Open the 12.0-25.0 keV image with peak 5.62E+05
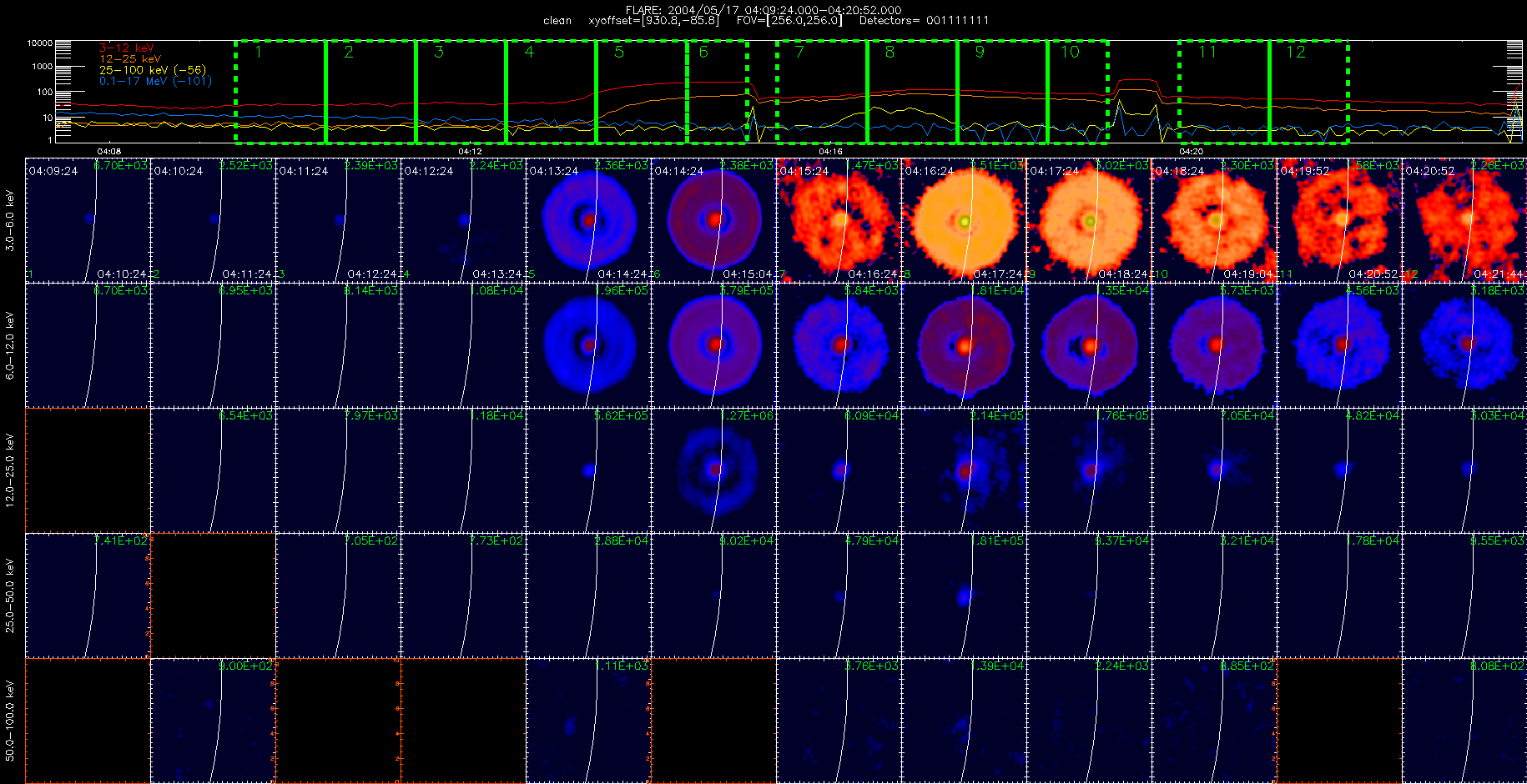This screenshot has height=784, width=1527. [588, 470]
